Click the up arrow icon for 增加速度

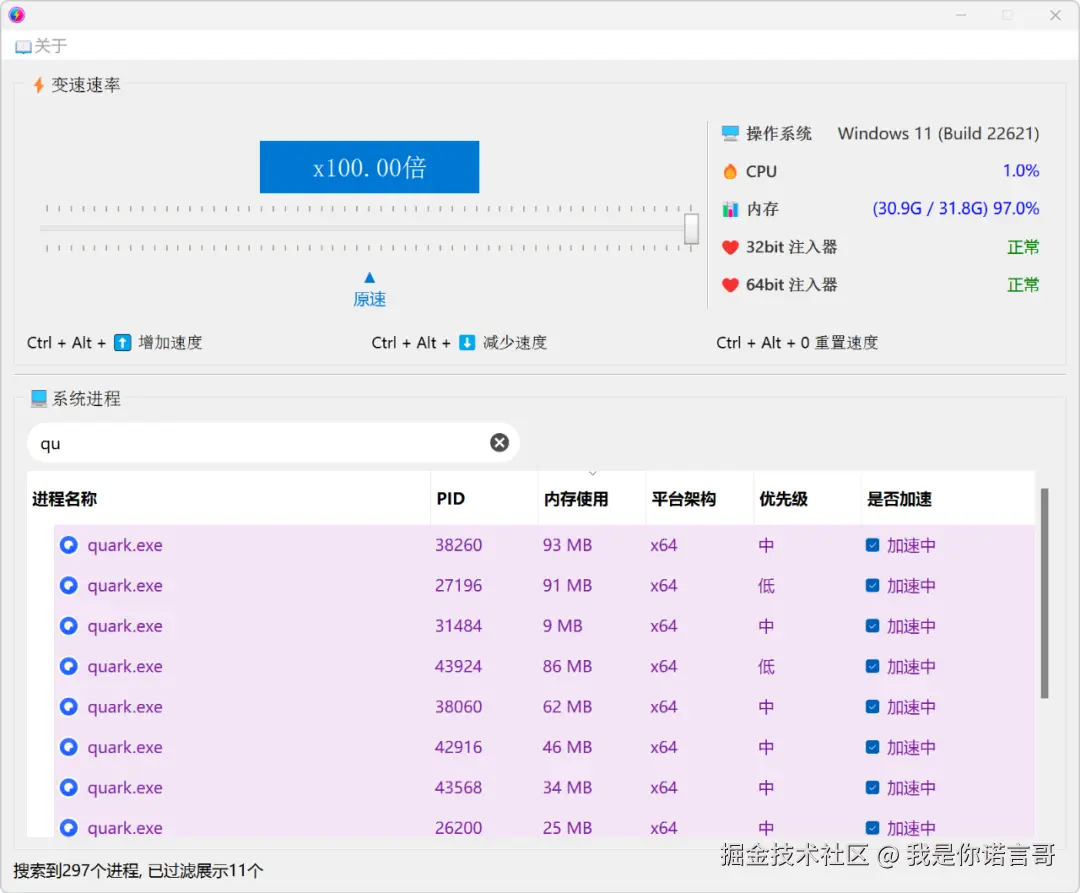tap(123, 342)
